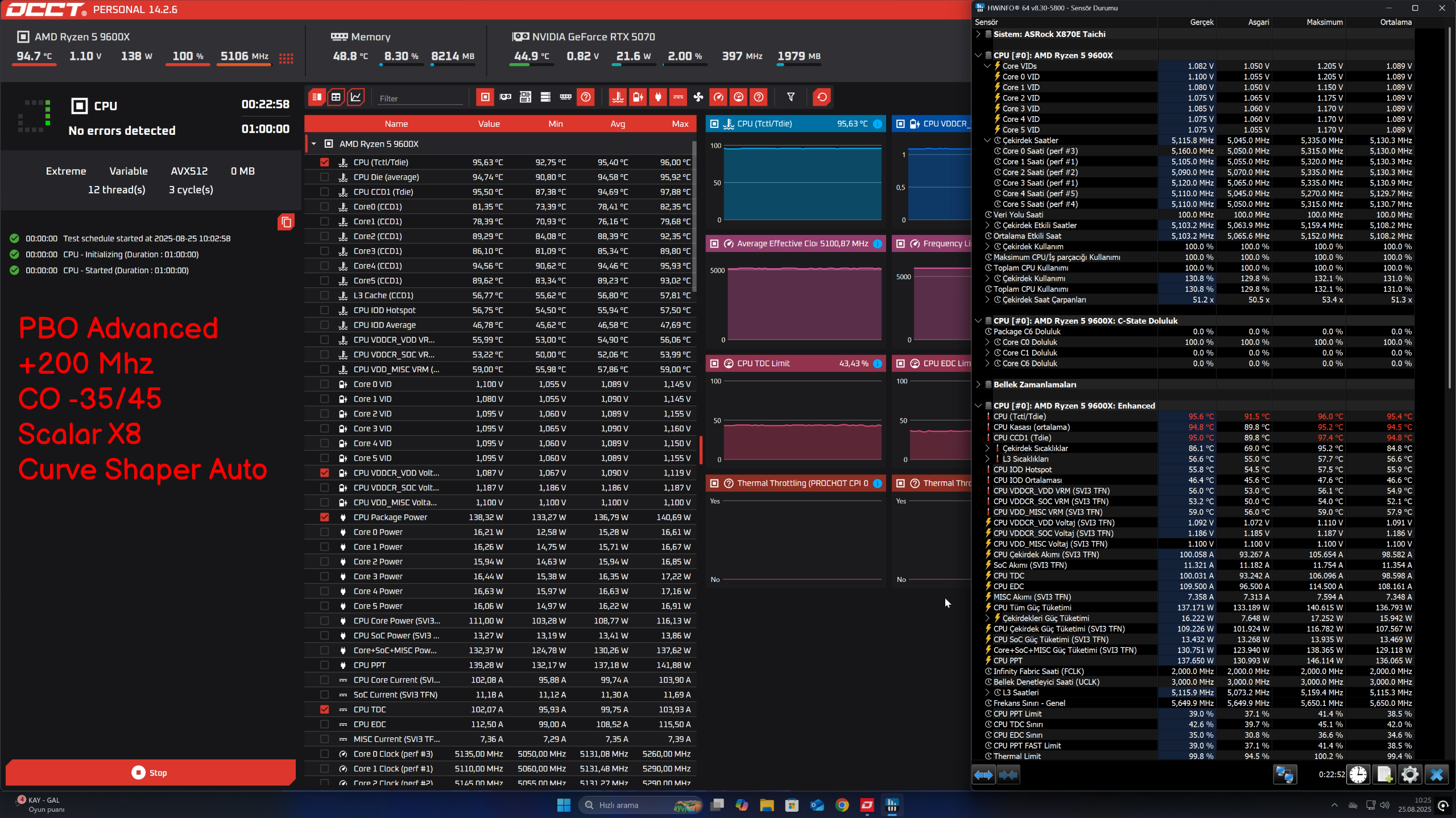
Task: Collapse the Core VIDs tree node
Action: [x=987, y=66]
